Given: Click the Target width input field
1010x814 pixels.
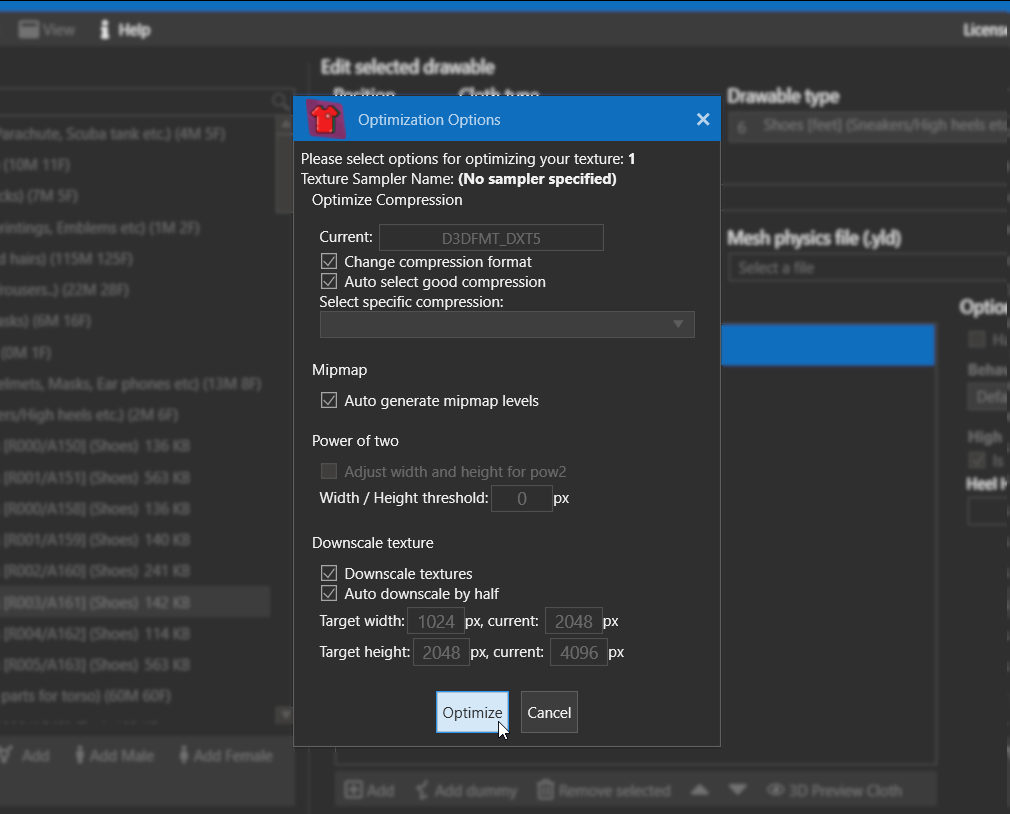Looking at the screenshot, I should (x=435, y=622).
